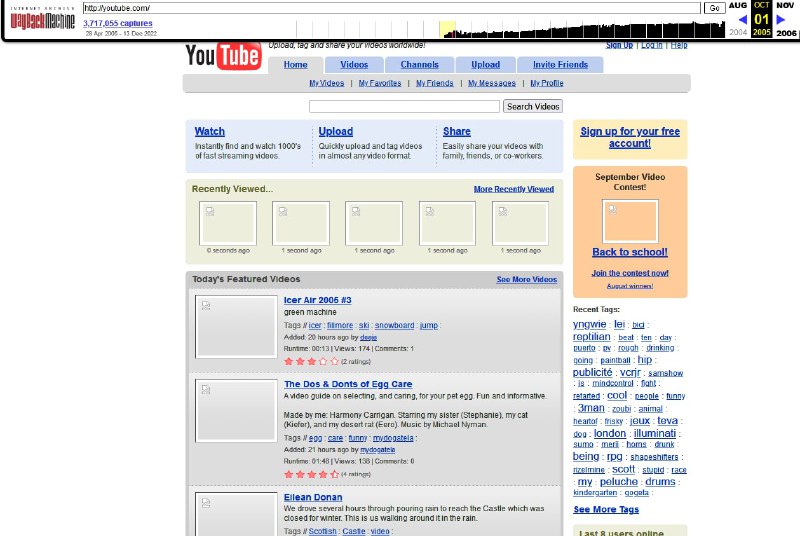Open Egg Care video thumbnail
Viewport: 800px width, 536px height.
(236, 410)
